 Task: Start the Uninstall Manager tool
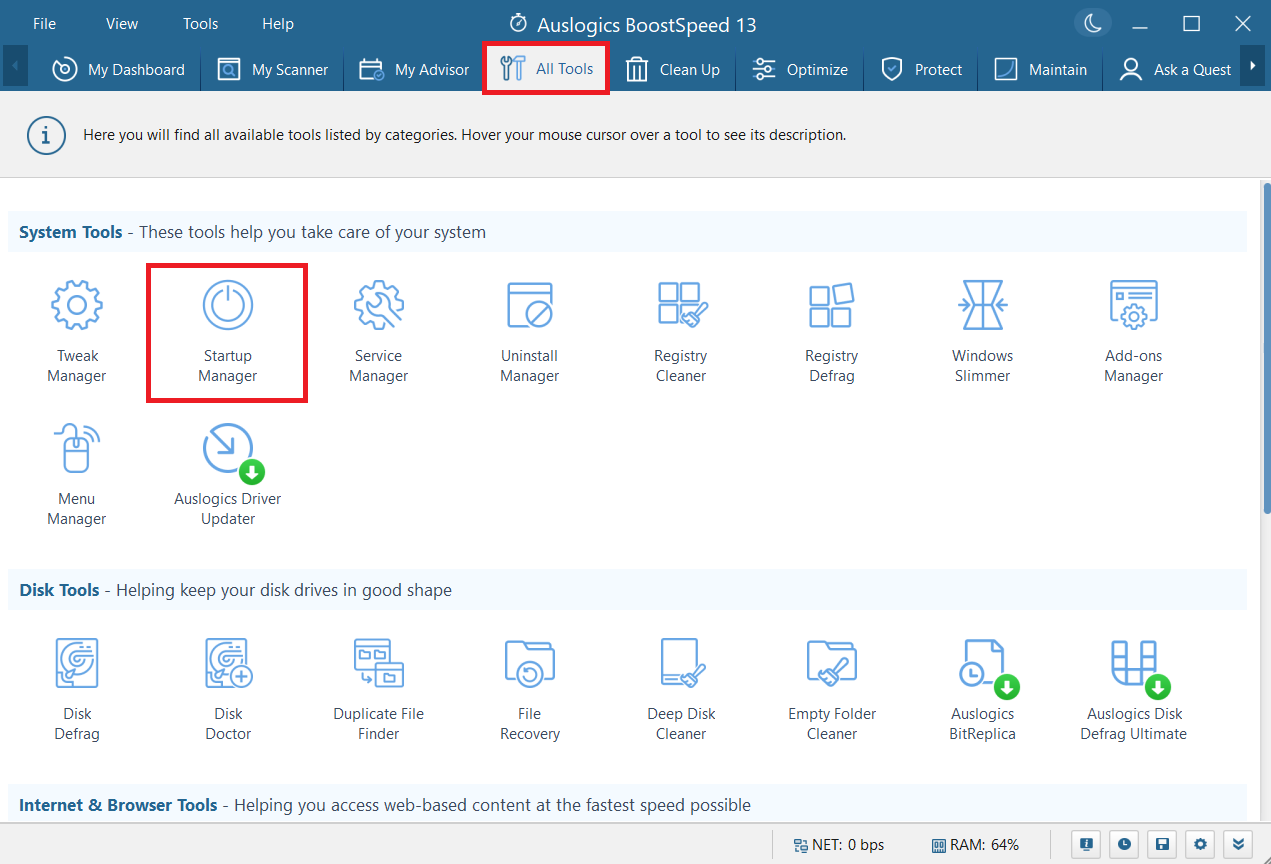[530, 332]
